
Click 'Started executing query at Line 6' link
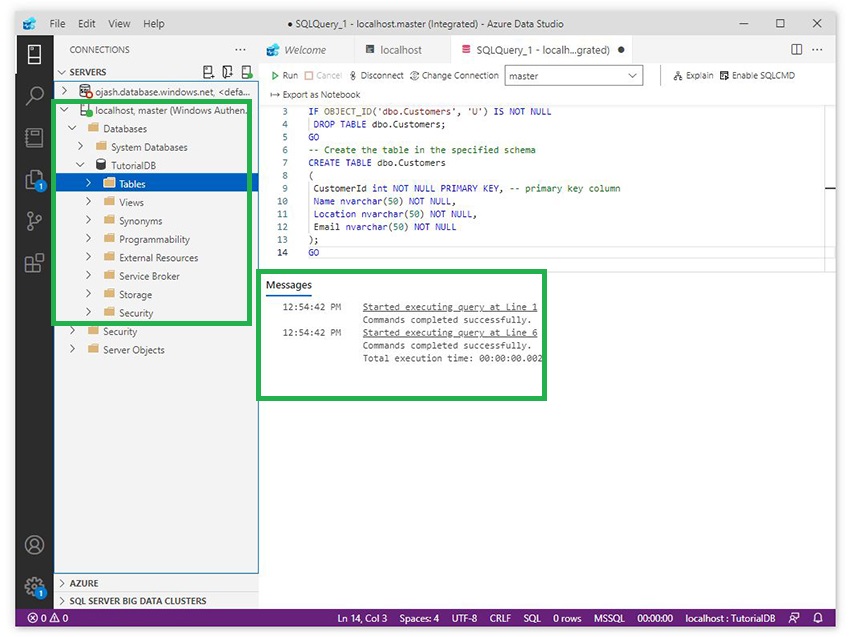tap(449, 332)
